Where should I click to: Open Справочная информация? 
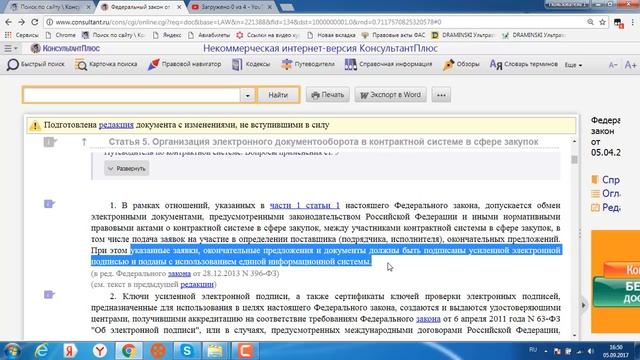(x=388, y=64)
